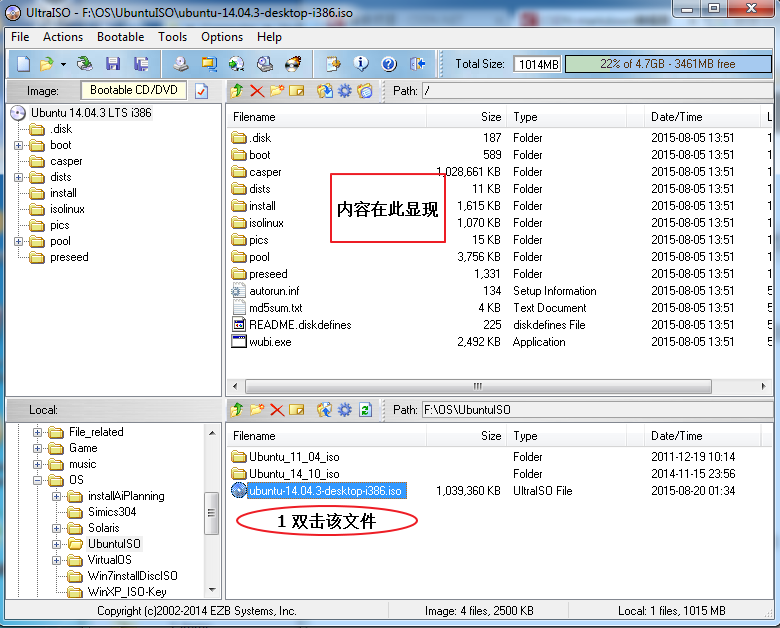This screenshot has height=628, width=780.
Task: Click the Up folder icon in image pane
Action: [237, 91]
